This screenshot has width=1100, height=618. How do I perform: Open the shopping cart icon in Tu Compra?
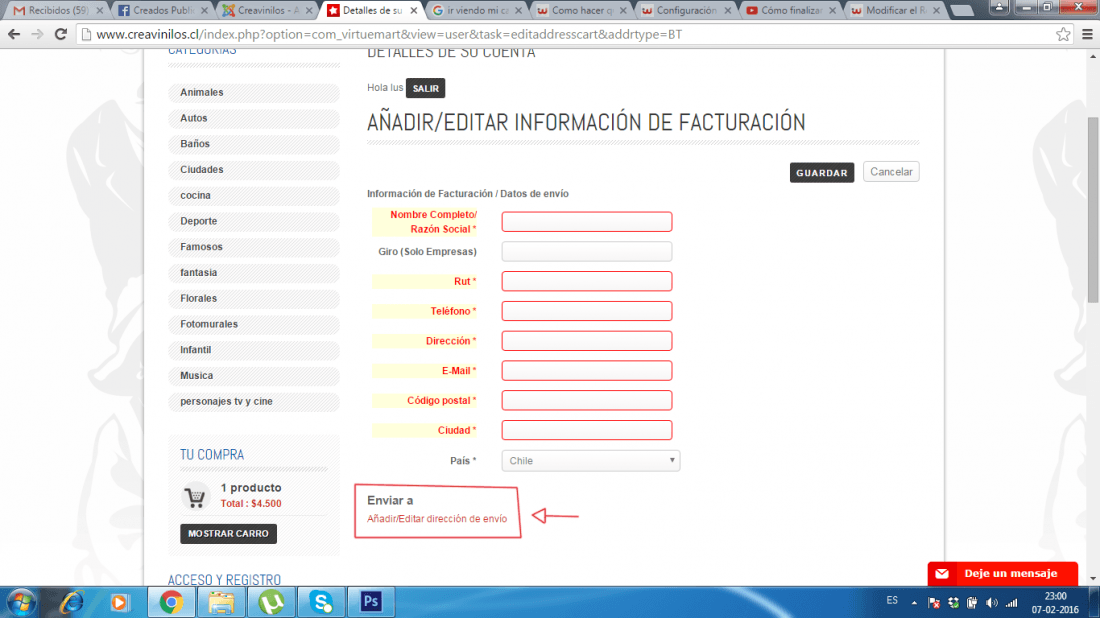[x=195, y=496]
